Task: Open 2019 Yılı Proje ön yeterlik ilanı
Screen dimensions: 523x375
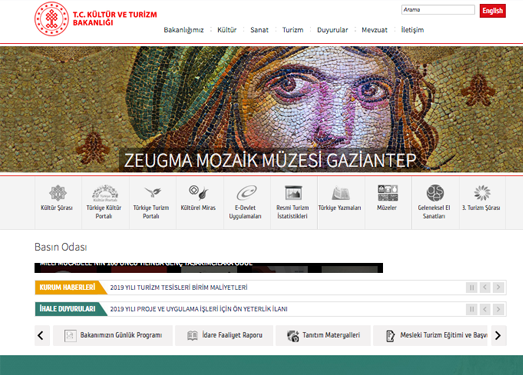Action: pos(199,309)
